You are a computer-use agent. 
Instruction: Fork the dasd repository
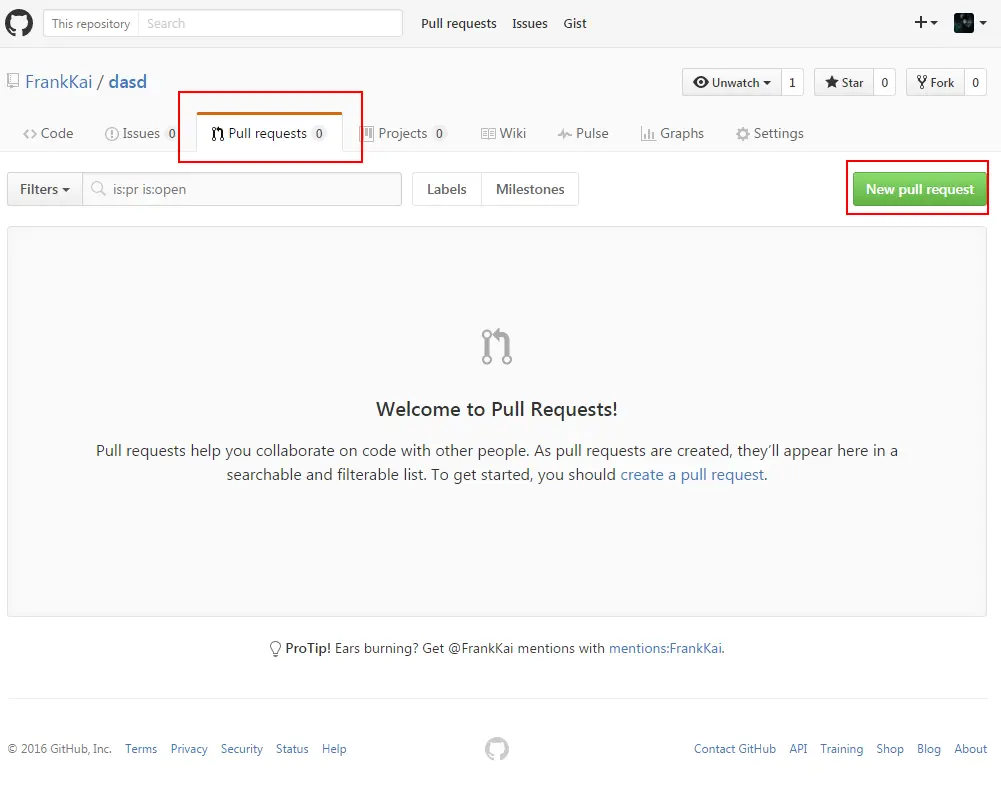point(935,82)
